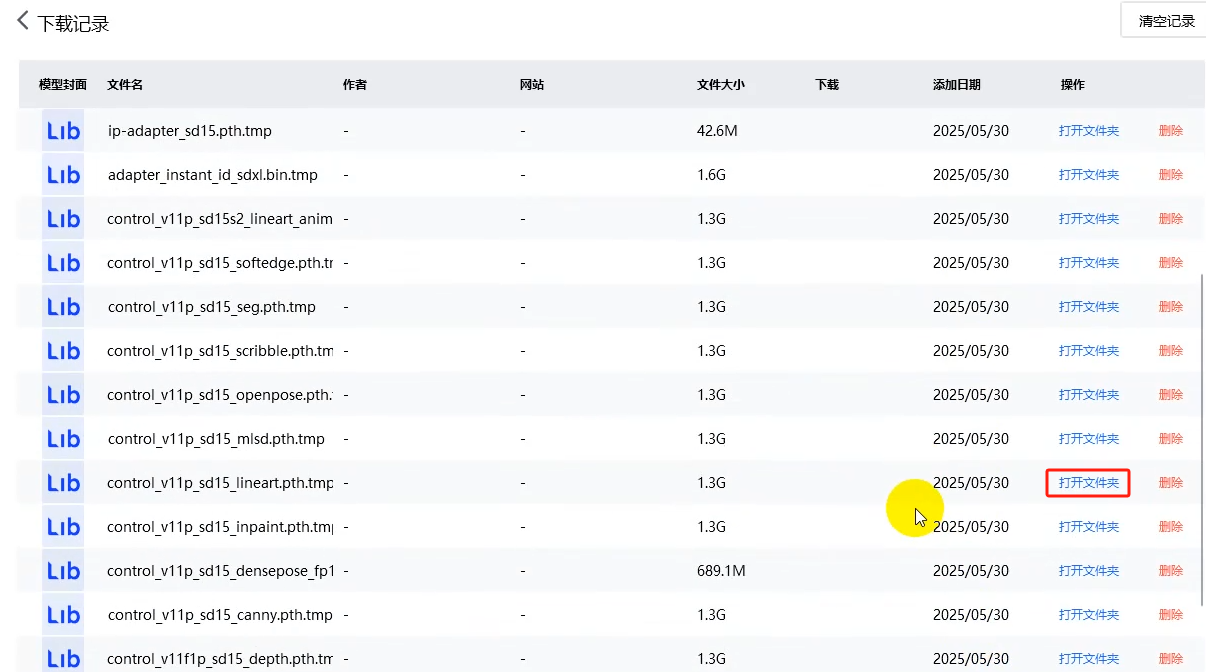Open folder for control_v11p_sd15_inpaint file
The image size is (1206, 672).
coord(1088,527)
